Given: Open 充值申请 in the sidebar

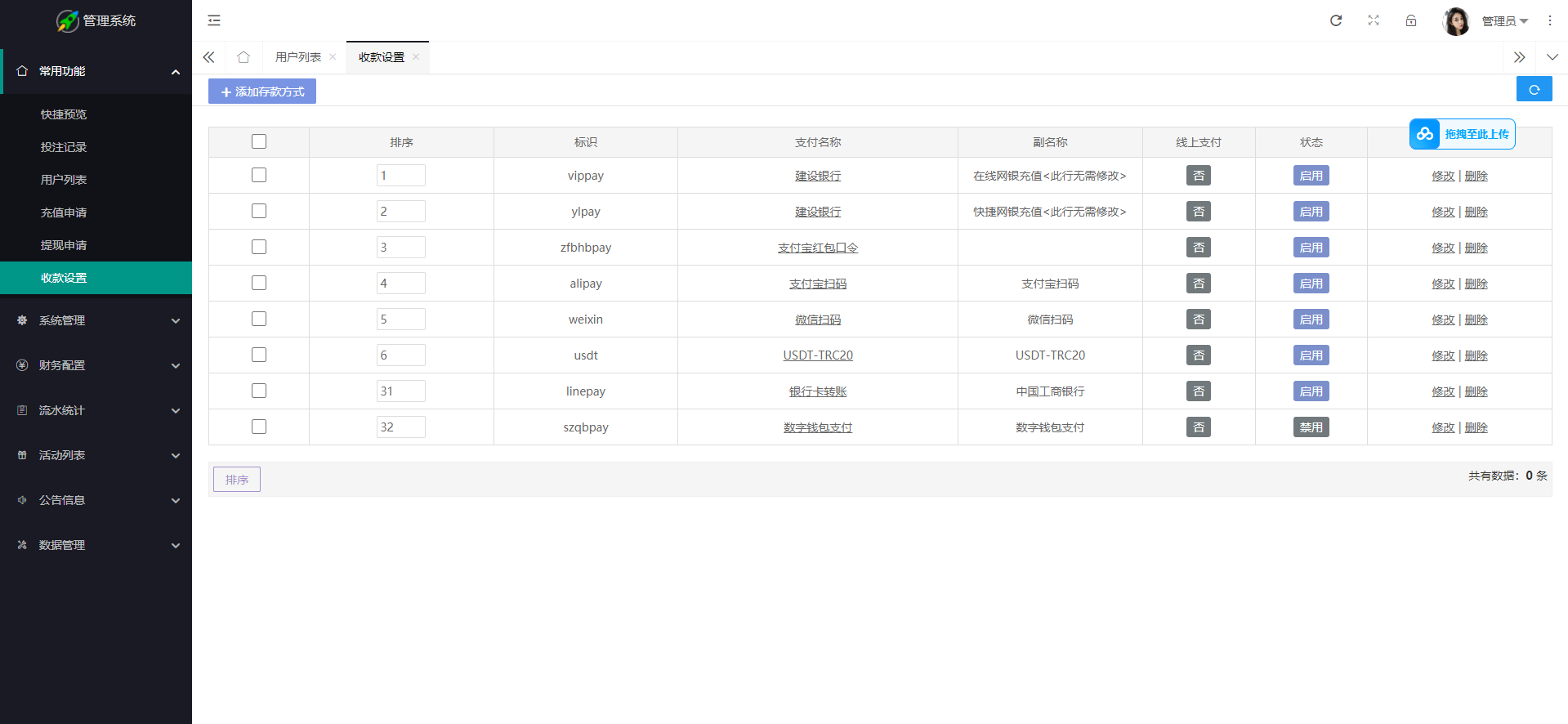Looking at the screenshot, I should pyautogui.click(x=64, y=212).
